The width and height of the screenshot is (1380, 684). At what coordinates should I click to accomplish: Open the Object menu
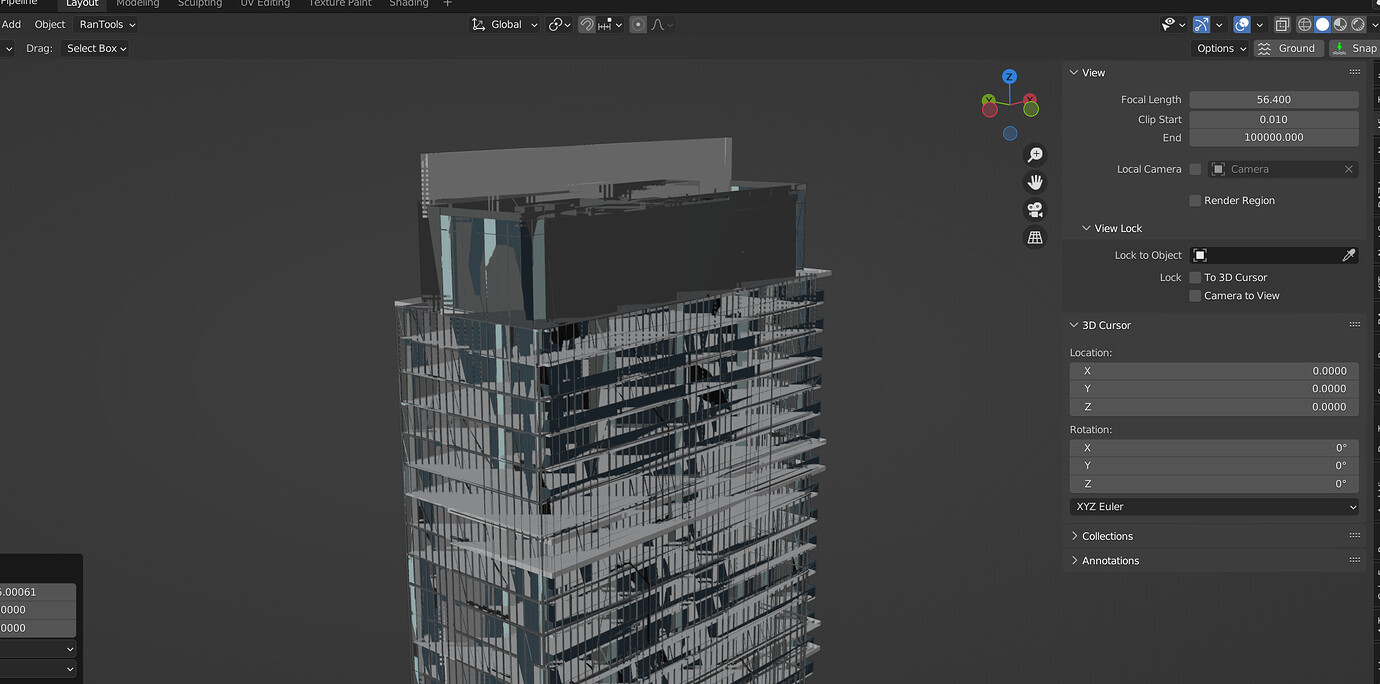(49, 25)
